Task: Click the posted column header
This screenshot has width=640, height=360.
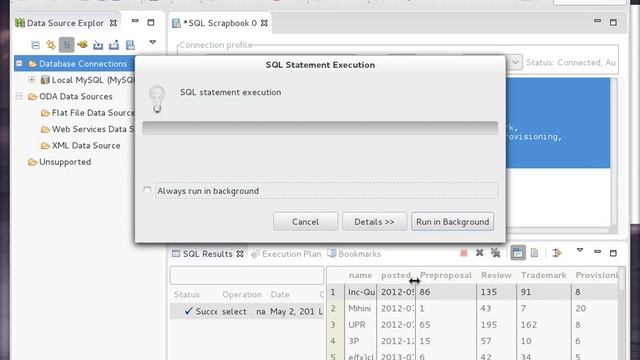Action: (396, 276)
